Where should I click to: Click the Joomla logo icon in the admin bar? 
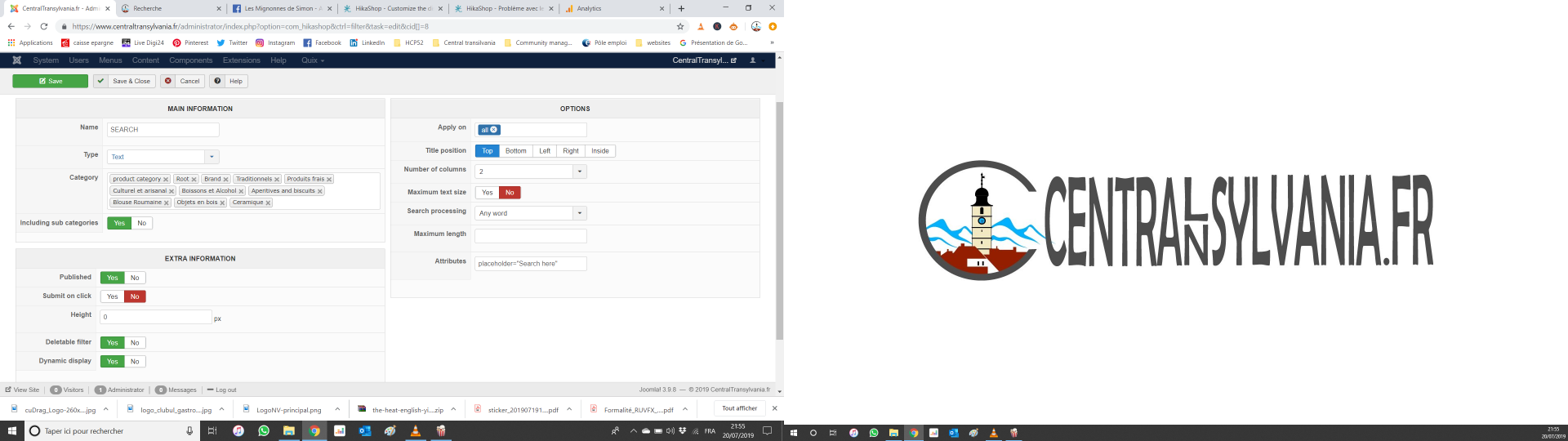click(x=16, y=60)
